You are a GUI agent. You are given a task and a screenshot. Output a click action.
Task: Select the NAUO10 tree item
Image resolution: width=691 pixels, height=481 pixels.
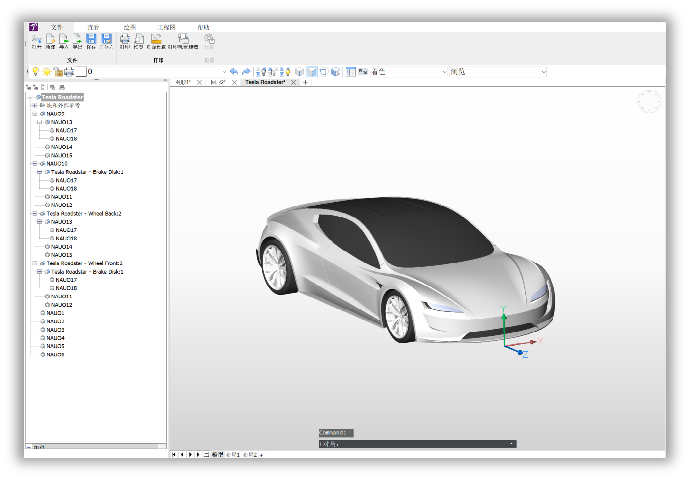(x=57, y=164)
